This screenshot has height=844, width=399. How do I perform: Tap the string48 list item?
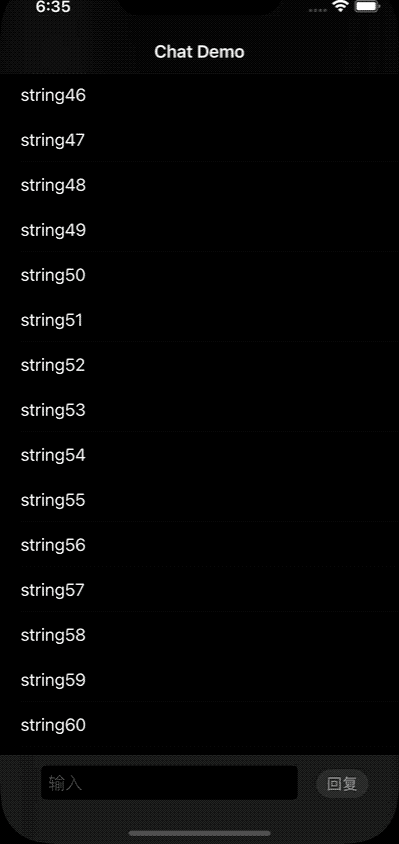tap(199, 185)
